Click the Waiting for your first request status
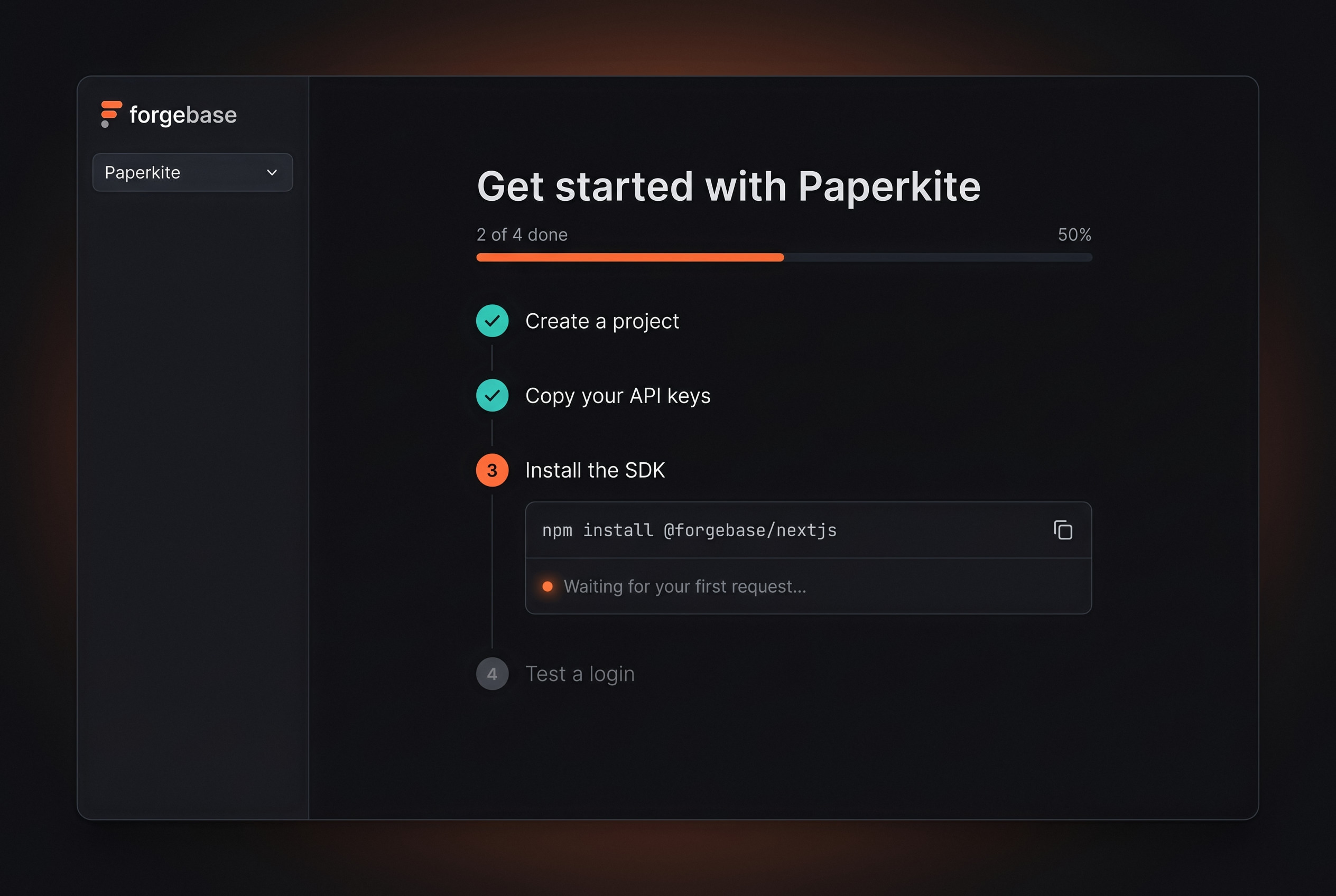The image size is (1336, 896). pyautogui.click(x=685, y=586)
